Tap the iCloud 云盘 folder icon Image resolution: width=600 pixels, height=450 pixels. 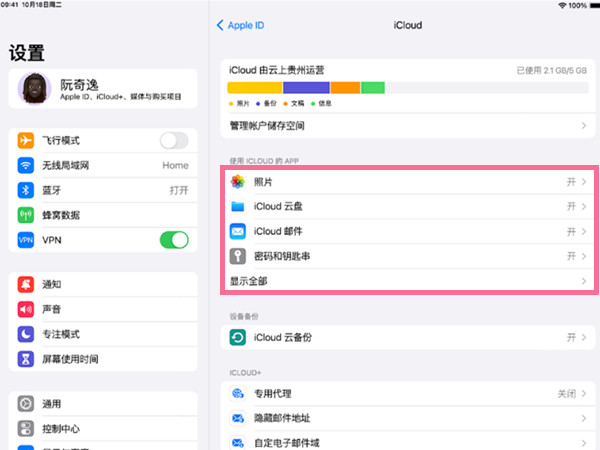coord(238,207)
